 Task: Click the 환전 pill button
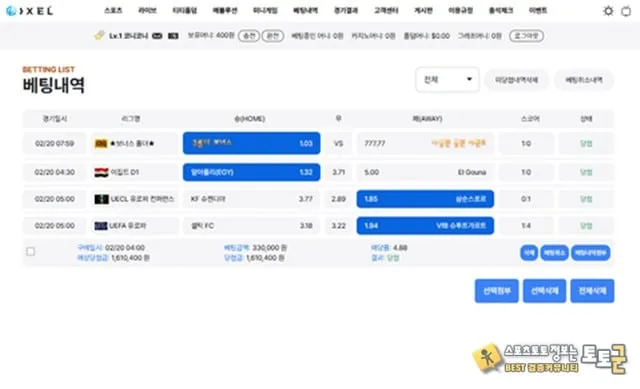273,36
